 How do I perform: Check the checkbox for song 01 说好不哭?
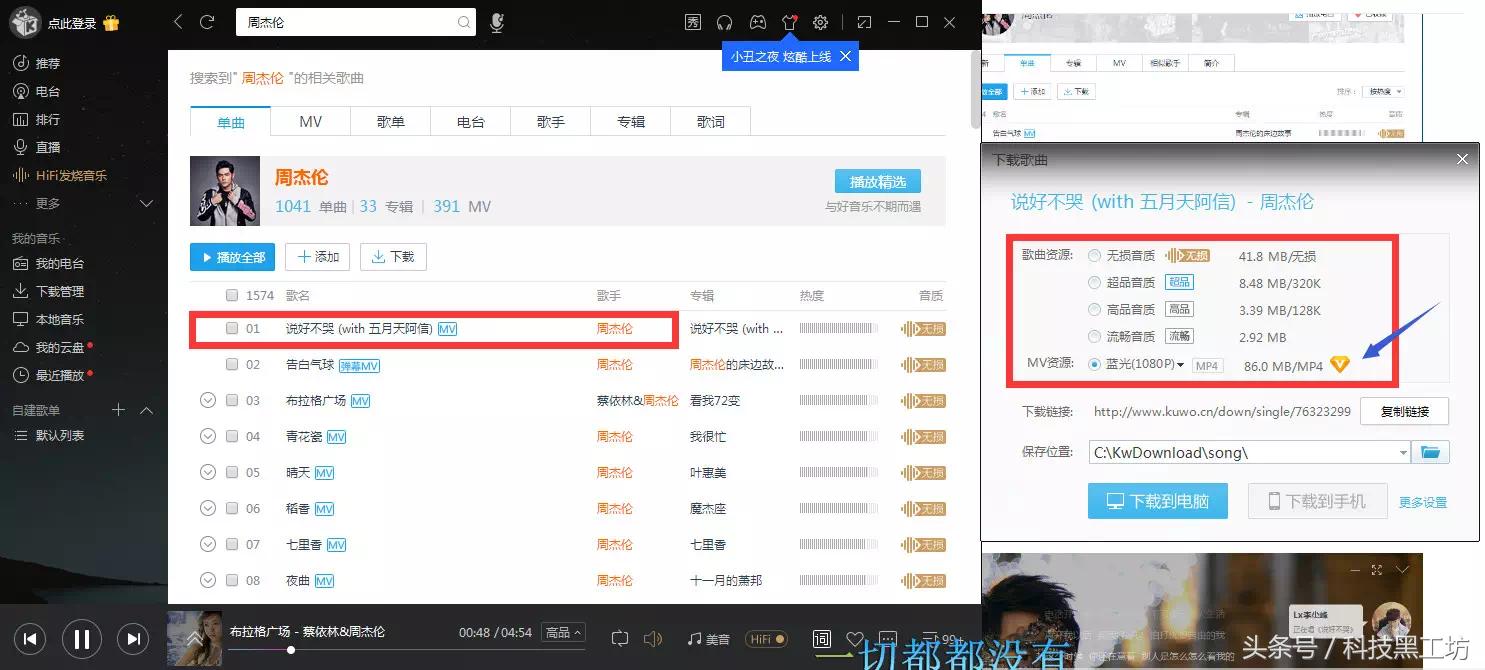click(x=231, y=329)
